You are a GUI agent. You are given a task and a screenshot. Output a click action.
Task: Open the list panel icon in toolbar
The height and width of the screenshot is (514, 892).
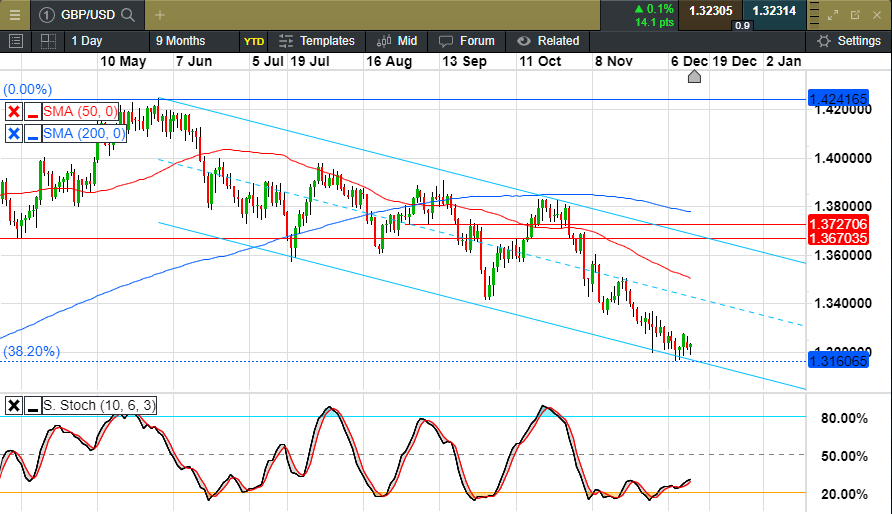tap(15, 41)
